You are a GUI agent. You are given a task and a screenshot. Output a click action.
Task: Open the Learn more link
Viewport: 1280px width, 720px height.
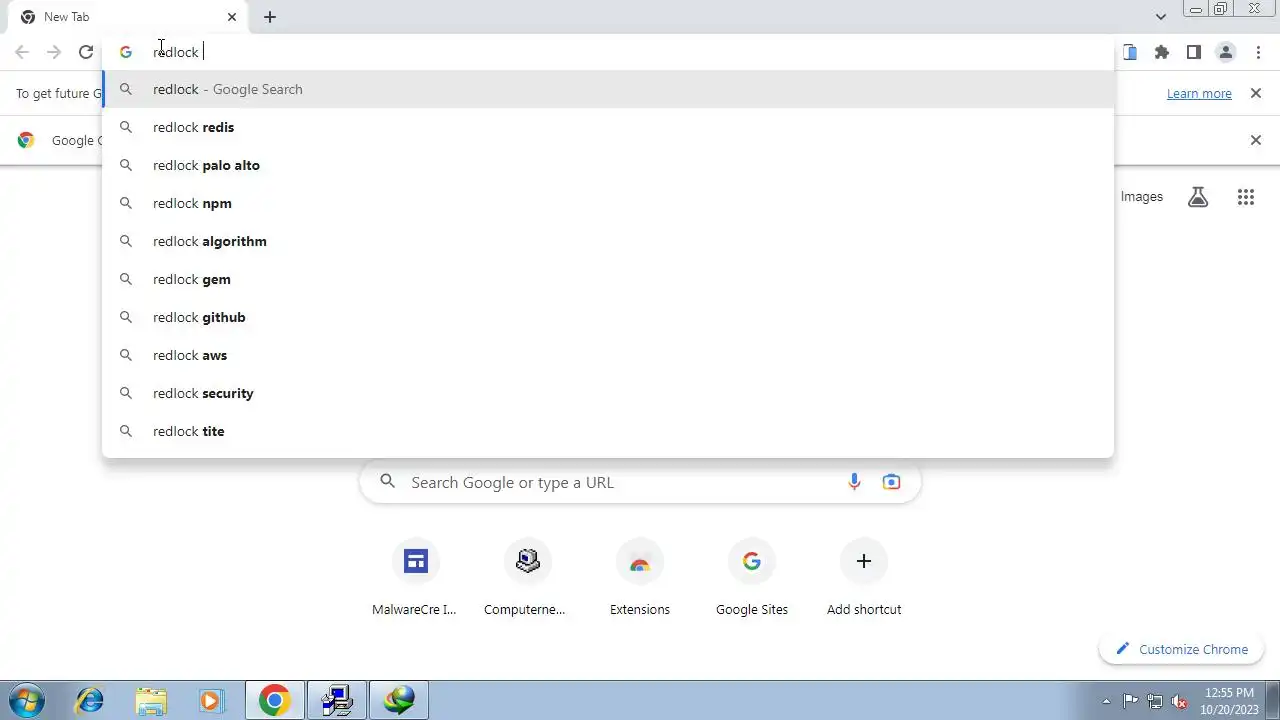[x=1199, y=93]
